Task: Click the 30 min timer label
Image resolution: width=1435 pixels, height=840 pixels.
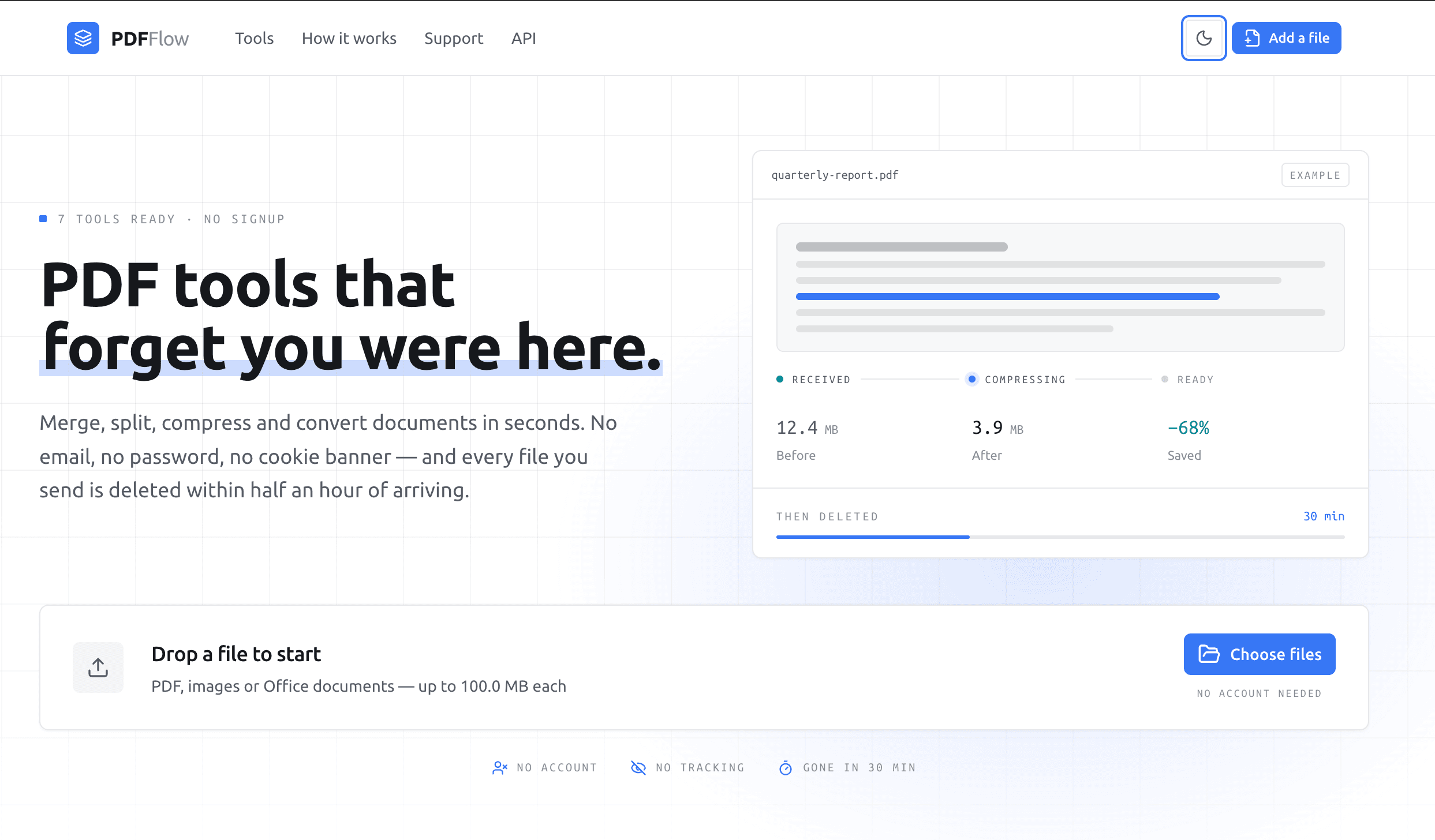Action: [1324, 516]
